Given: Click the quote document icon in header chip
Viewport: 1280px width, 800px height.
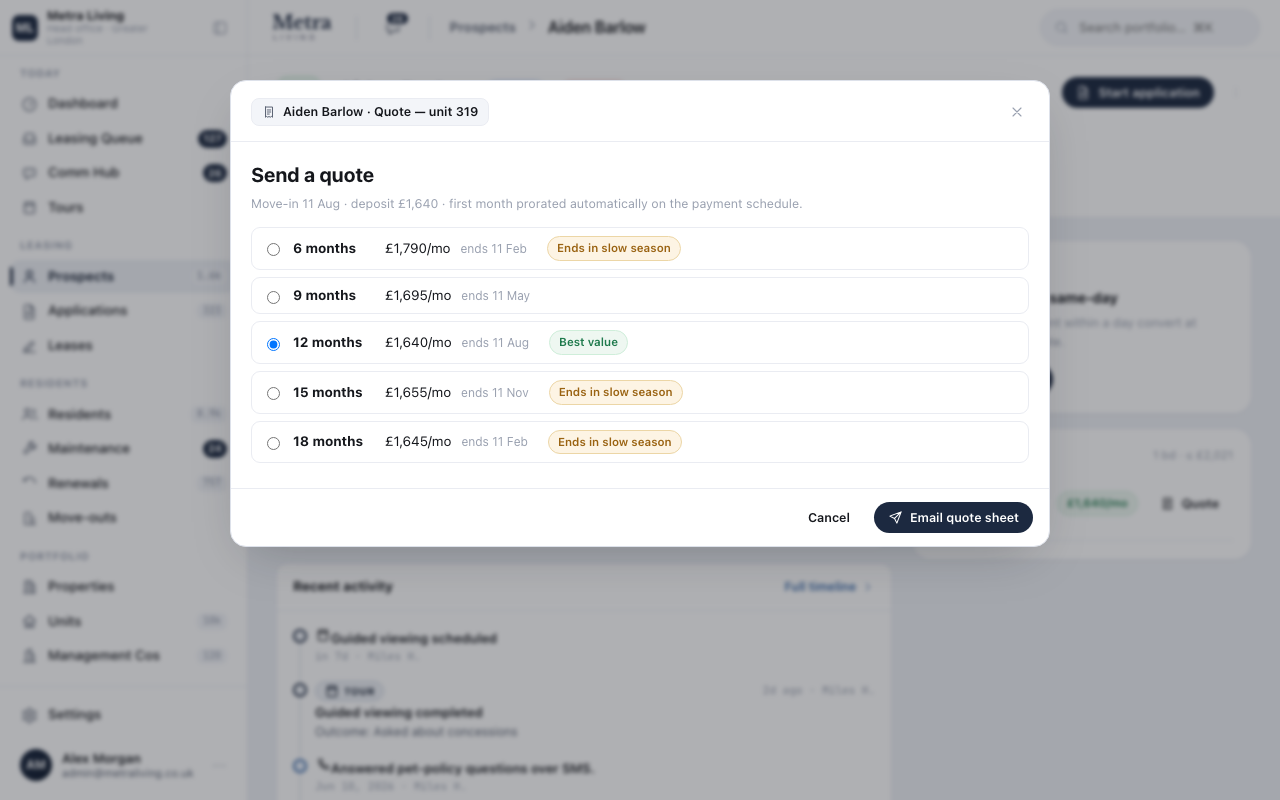Looking at the screenshot, I should 269,112.
